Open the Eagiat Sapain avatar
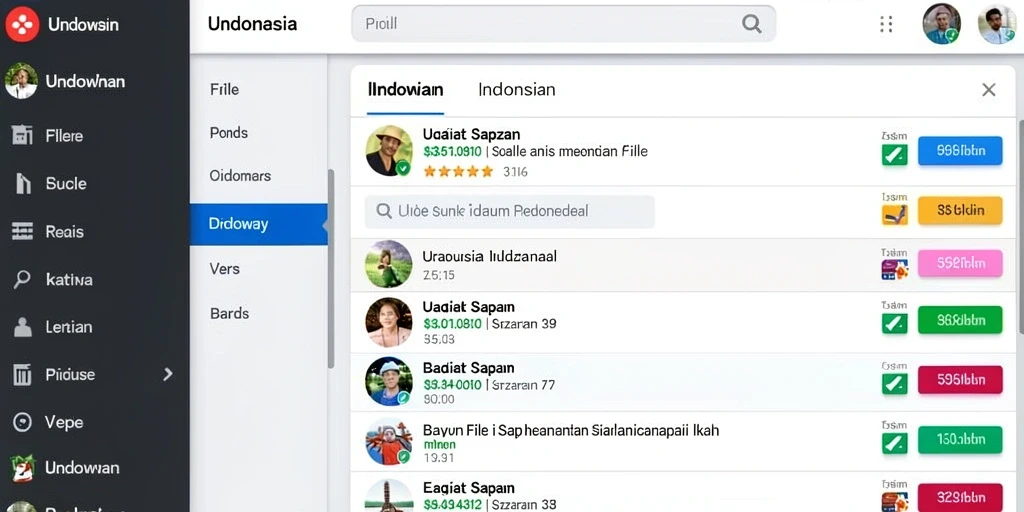Image resolution: width=1024 pixels, height=512 pixels. point(389,496)
